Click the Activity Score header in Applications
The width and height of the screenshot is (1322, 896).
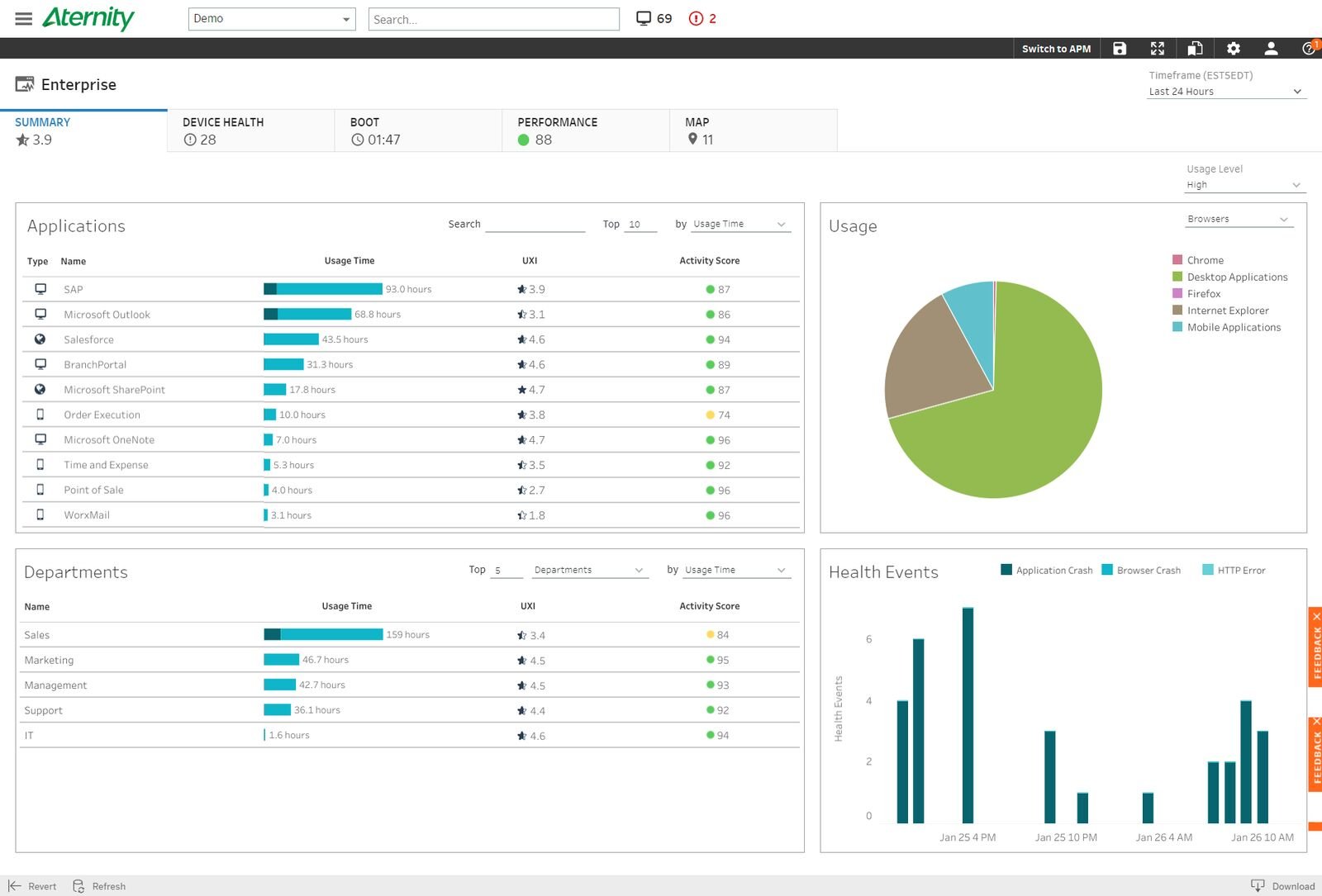(709, 260)
